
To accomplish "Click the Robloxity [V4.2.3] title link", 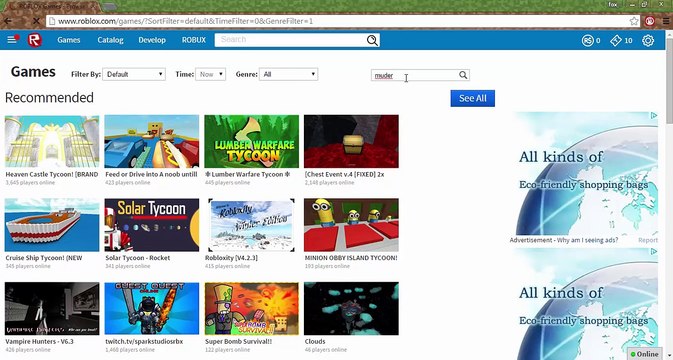I will click(x=231, y=258).
